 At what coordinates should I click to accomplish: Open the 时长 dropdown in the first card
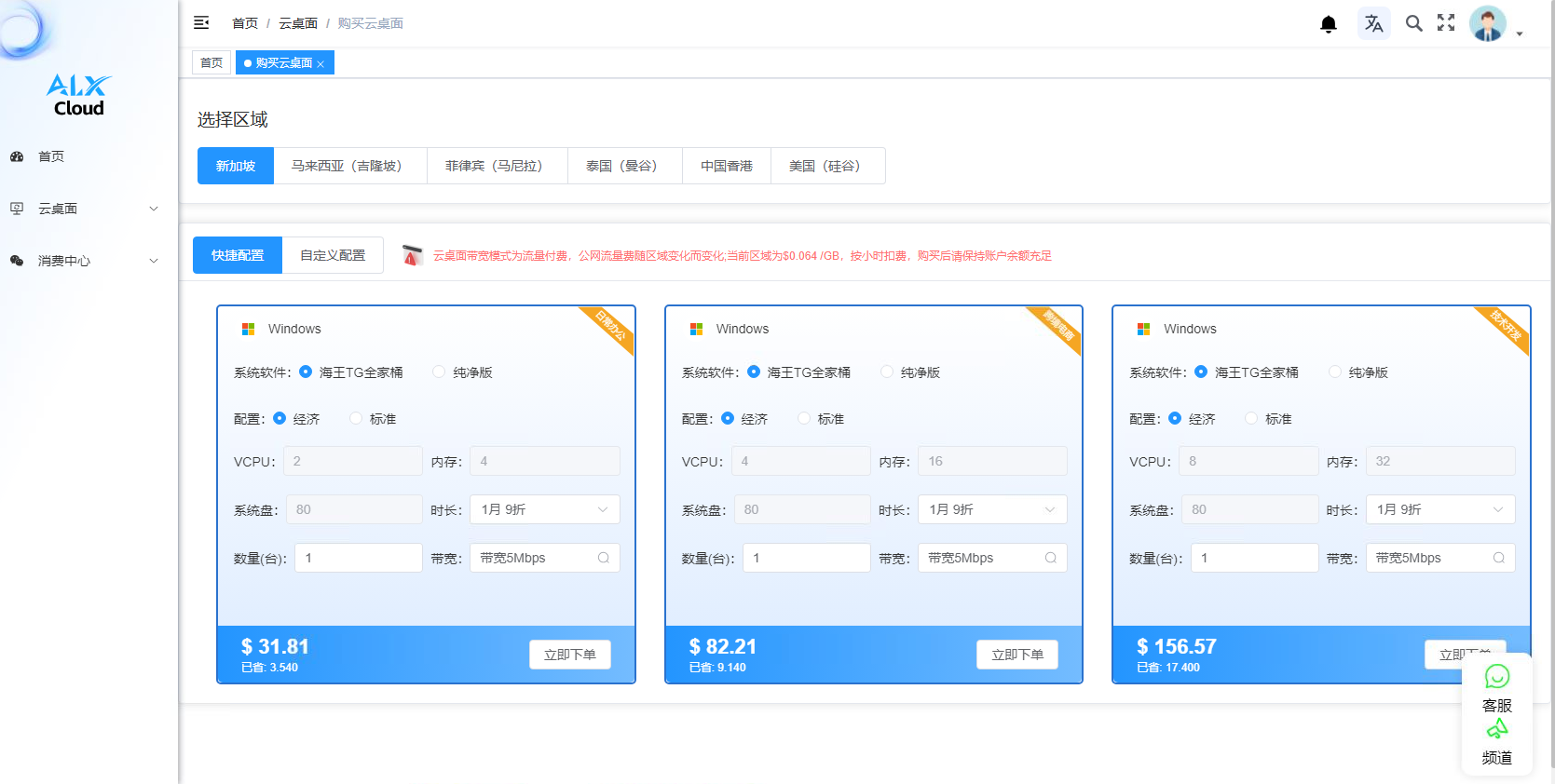[x=544, y=509]
